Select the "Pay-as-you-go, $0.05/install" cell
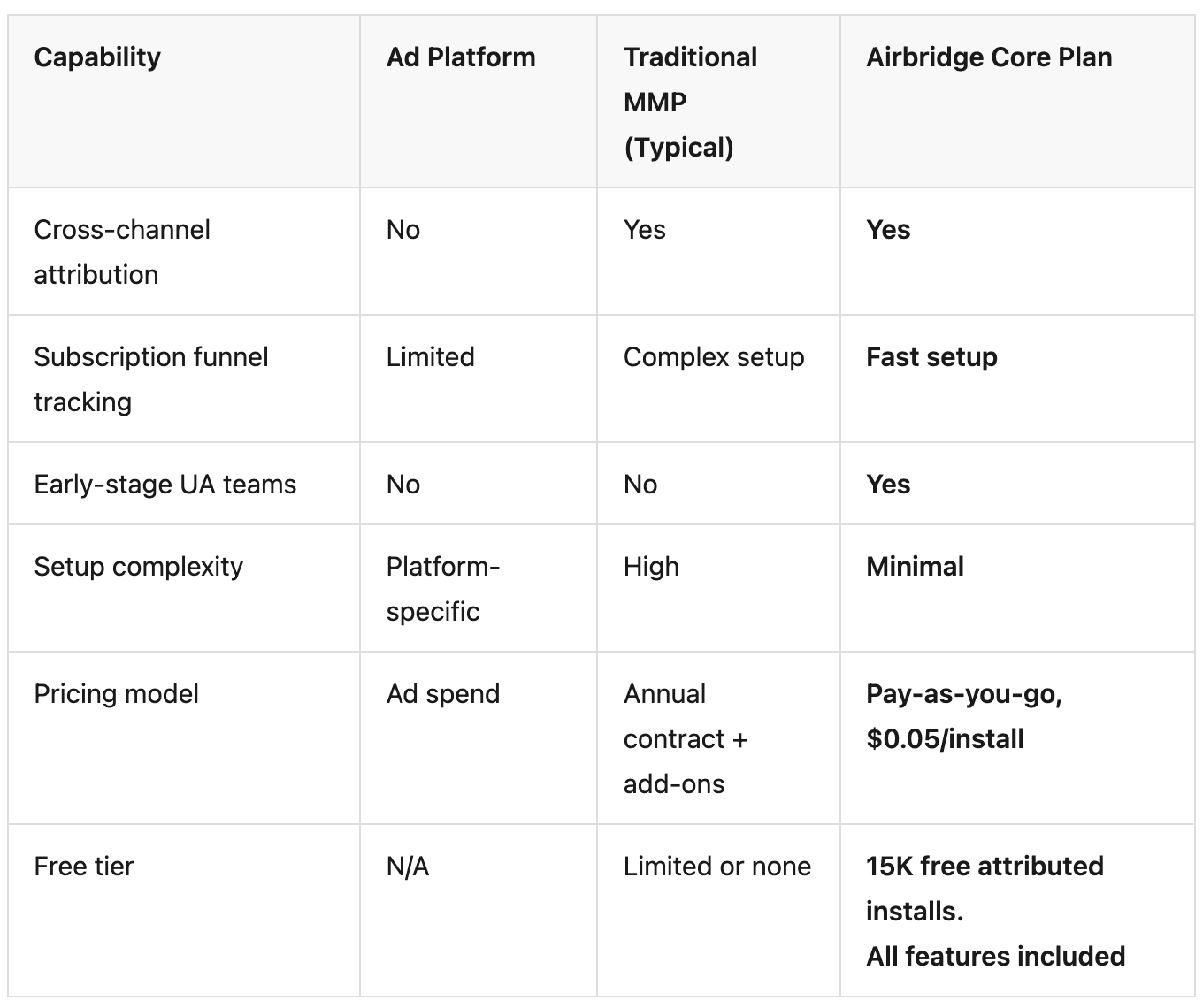1203x1008 pixels. click(963, 716)
